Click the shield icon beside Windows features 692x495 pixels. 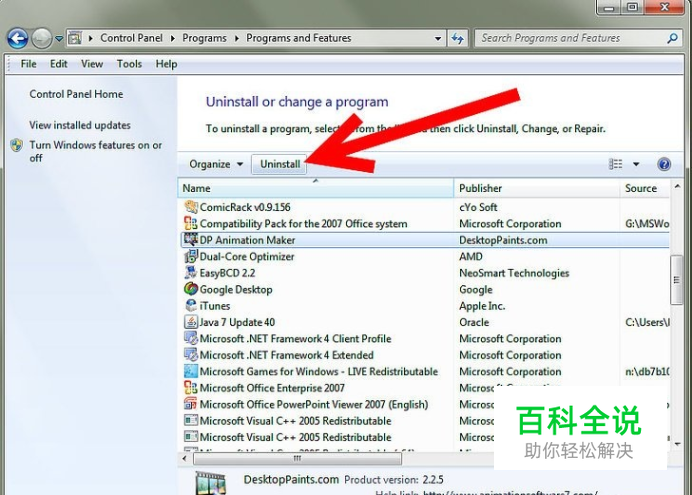tap(17, 145)
